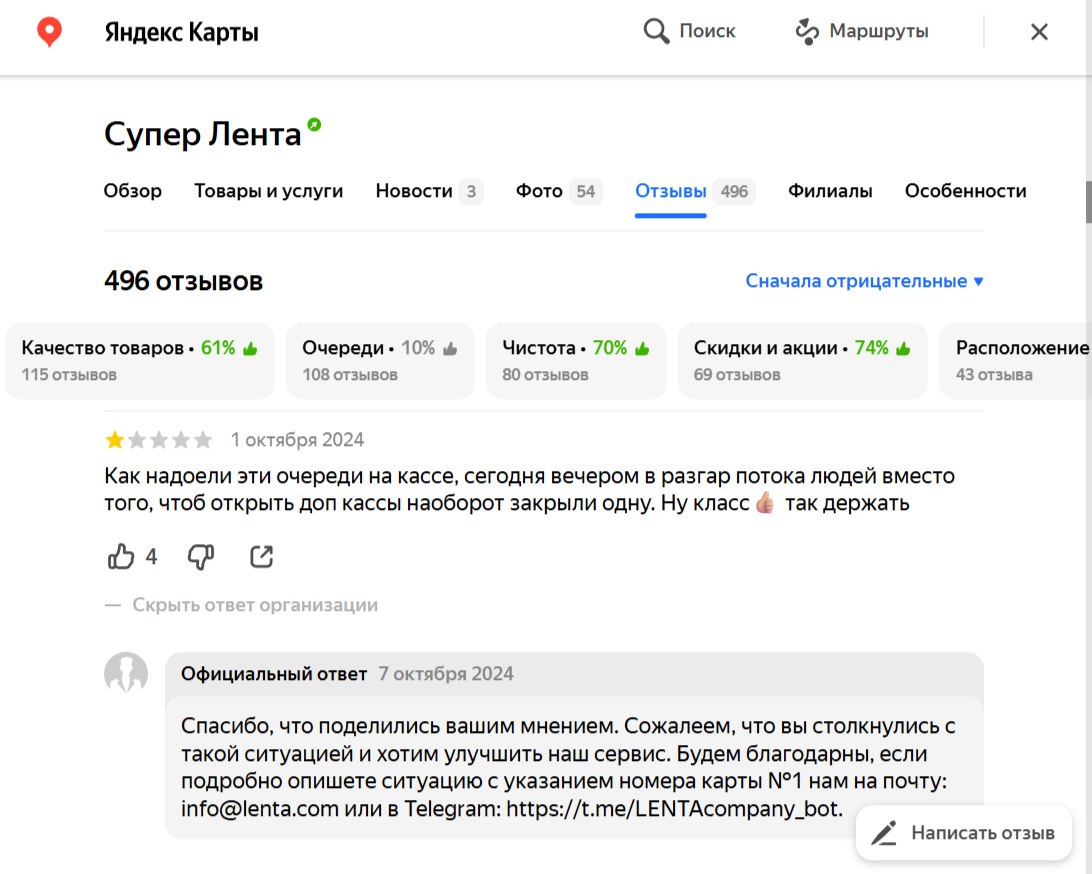This screenshot has height=874, width=1092.
Task: Click the green verified badge near Супер Лента
Action: (315, 125)
